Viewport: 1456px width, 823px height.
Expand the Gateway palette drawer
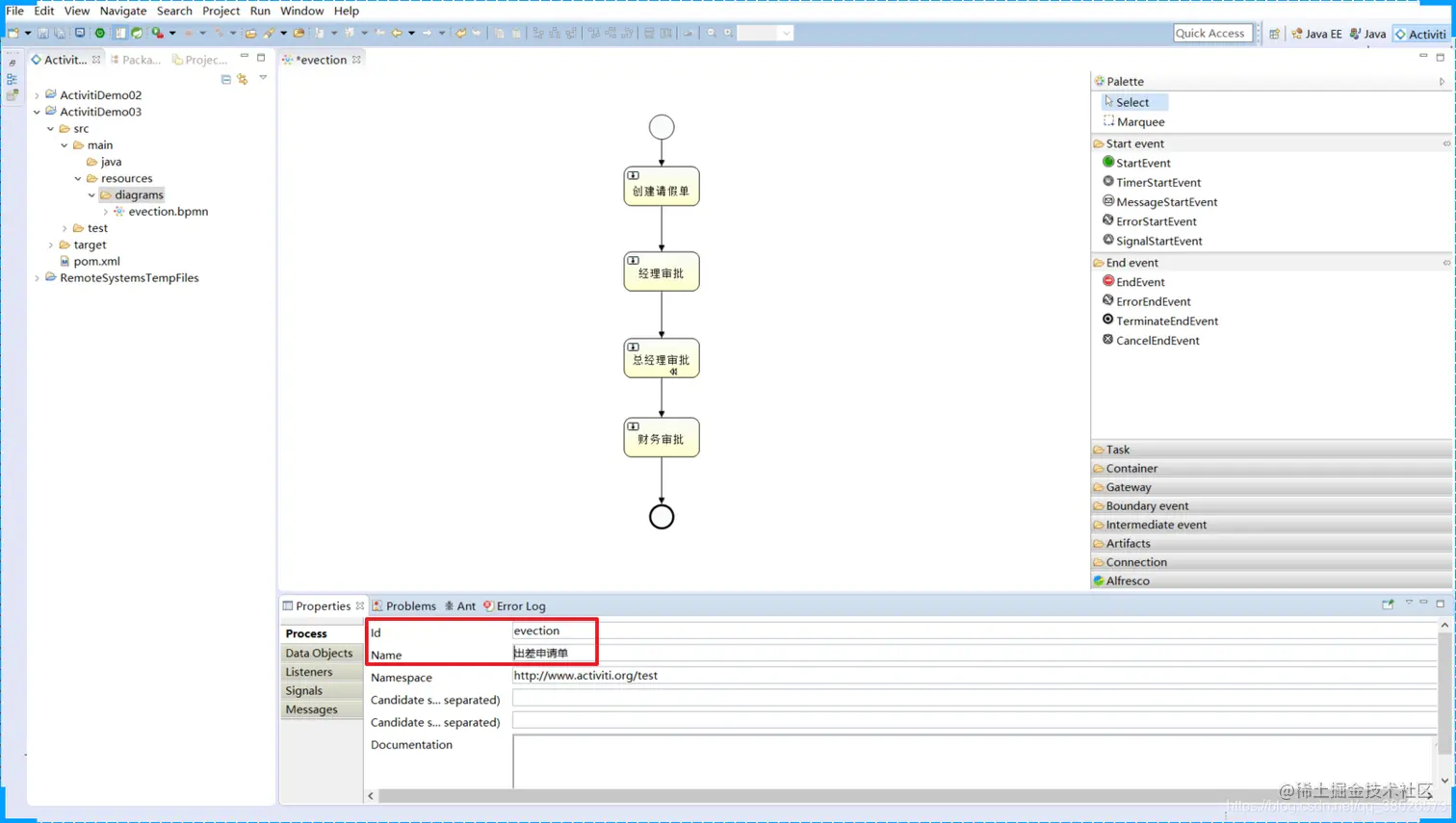tap(1271, 487)
